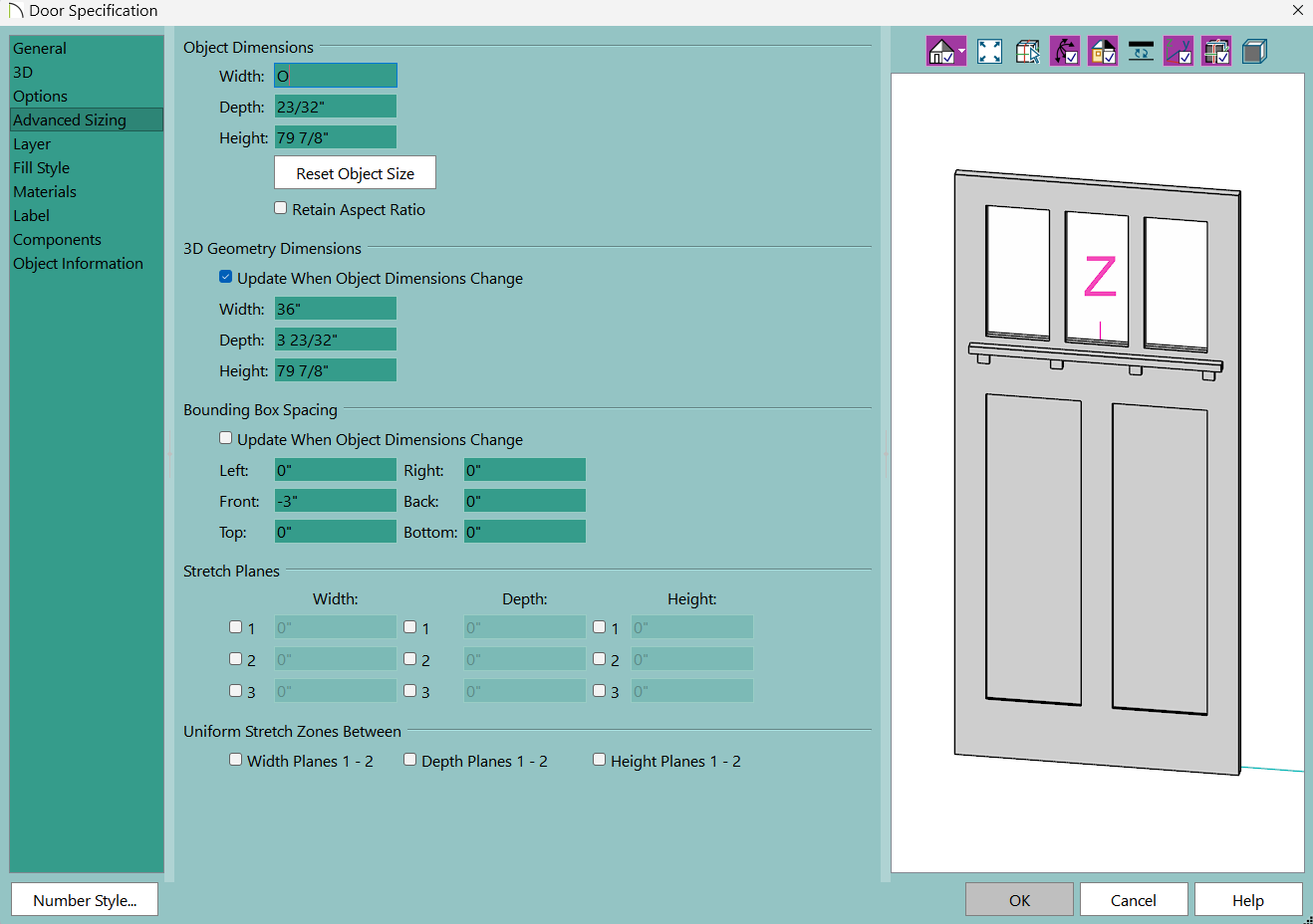Check Height stretch plane 1 checkbox

click(x=600, y=627)
